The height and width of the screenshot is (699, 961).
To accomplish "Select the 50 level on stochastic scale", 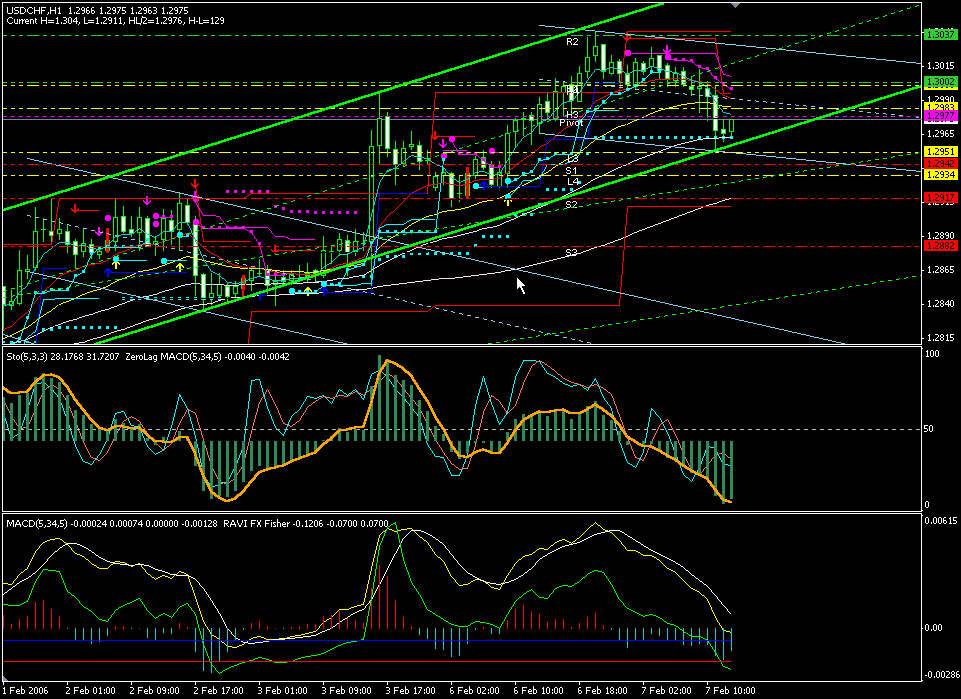I will 930,429.
